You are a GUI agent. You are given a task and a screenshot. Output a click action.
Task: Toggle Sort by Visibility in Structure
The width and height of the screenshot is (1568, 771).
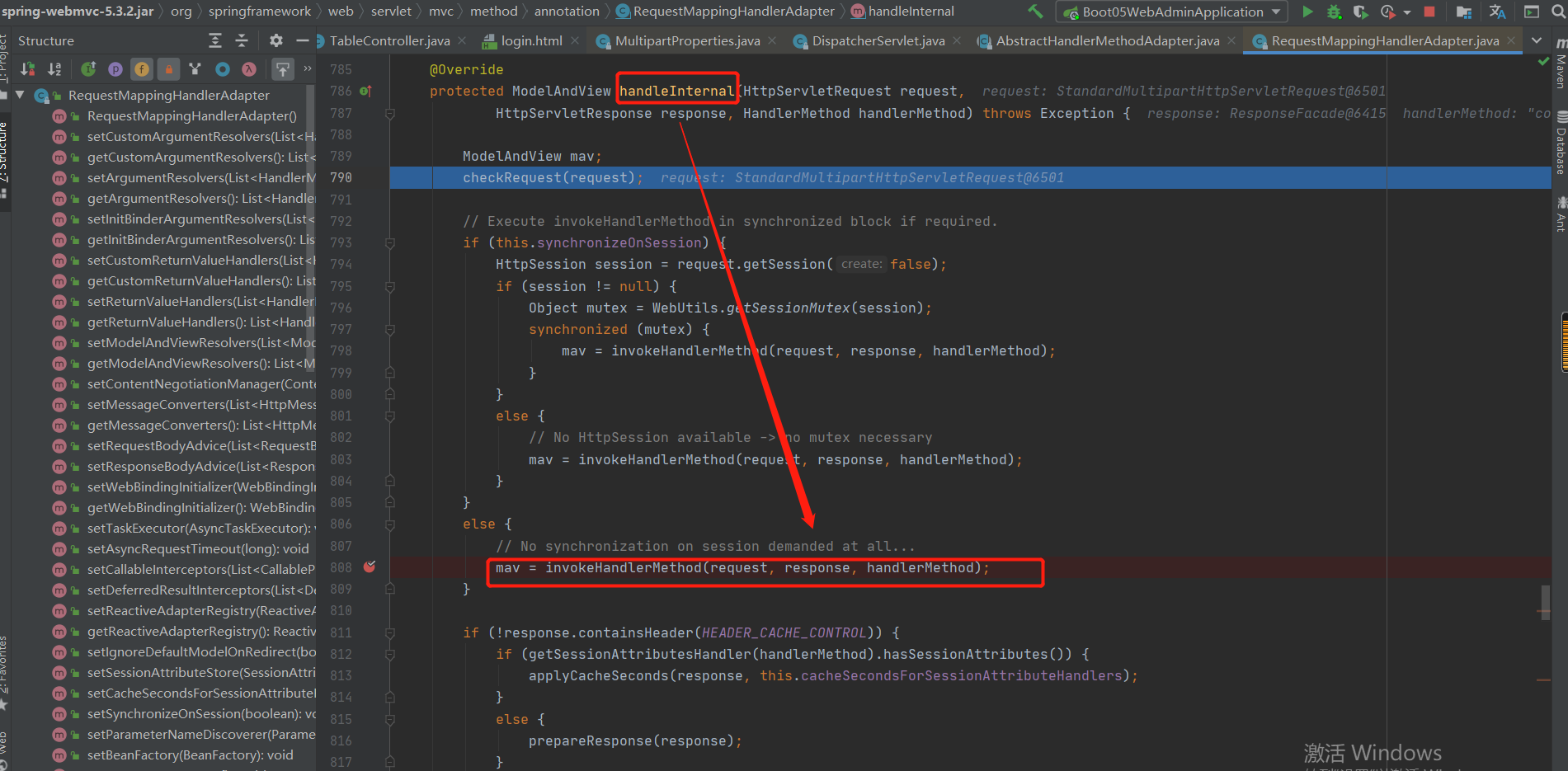(28, 69)
